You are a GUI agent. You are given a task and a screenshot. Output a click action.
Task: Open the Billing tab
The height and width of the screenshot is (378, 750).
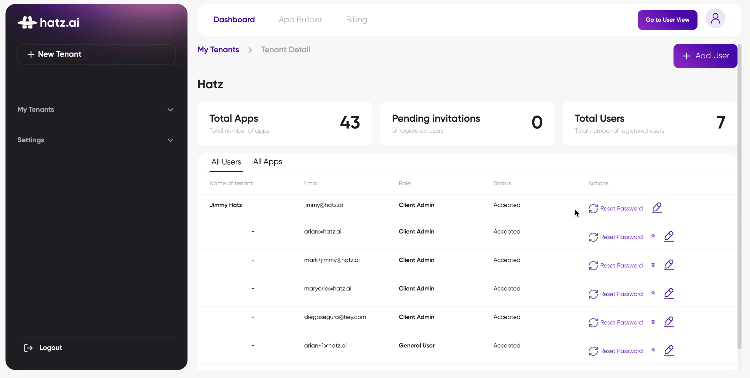(356, 20)
